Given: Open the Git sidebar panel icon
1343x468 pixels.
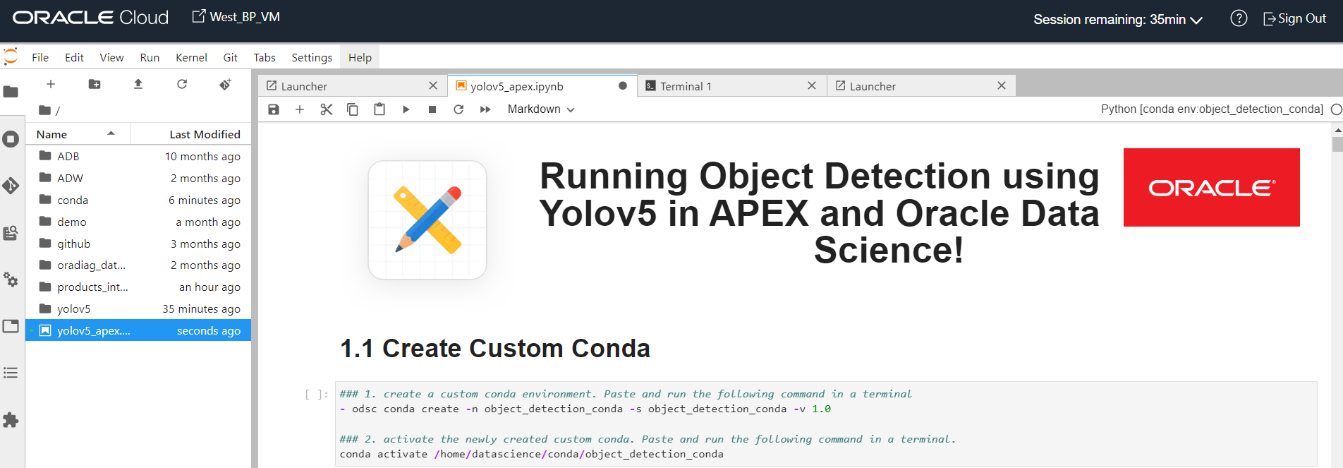Looking at the screenshot, I should coord(11,186).
